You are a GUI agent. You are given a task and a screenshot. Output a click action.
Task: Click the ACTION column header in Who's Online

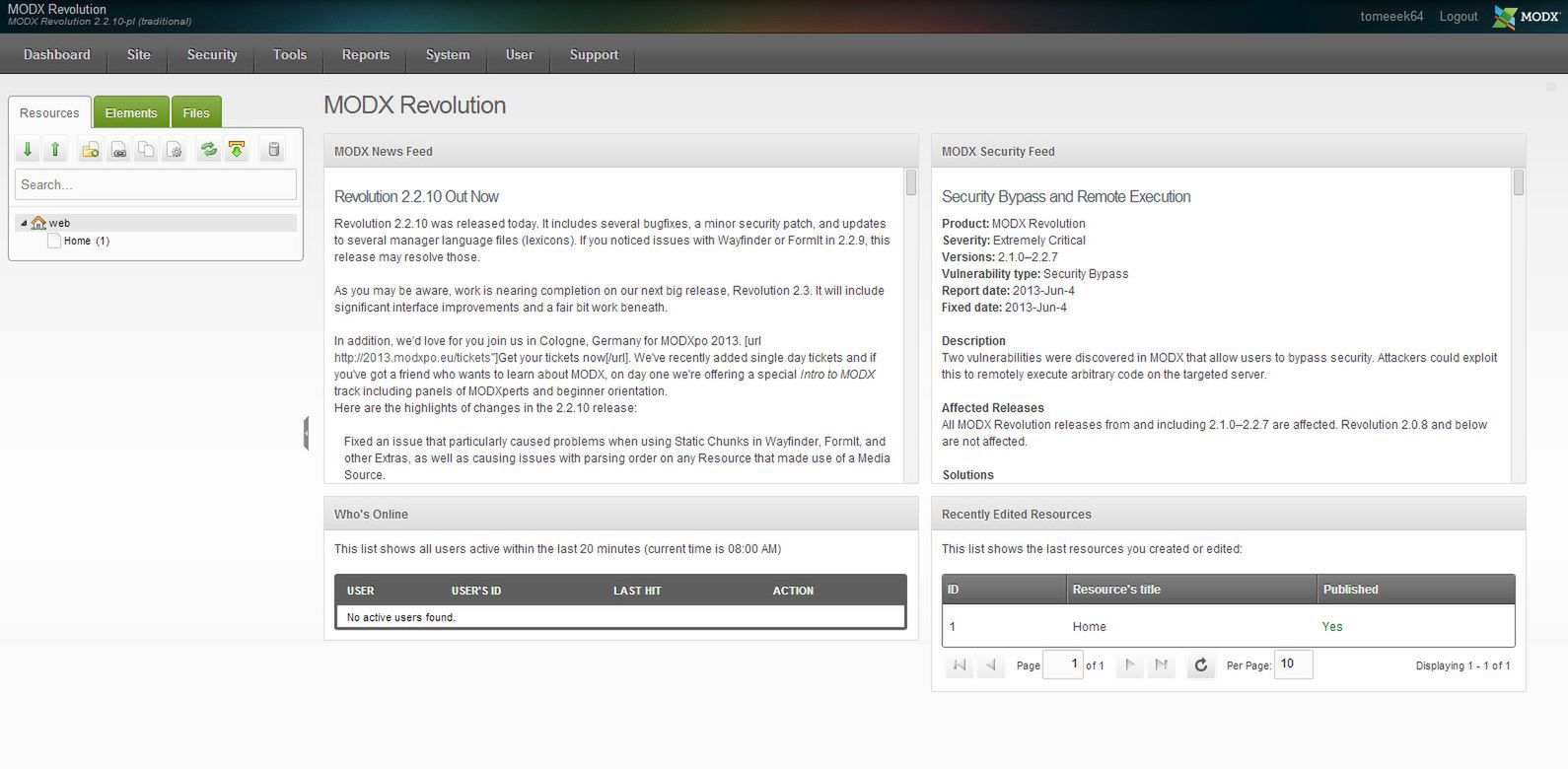[x=793, y=591]
